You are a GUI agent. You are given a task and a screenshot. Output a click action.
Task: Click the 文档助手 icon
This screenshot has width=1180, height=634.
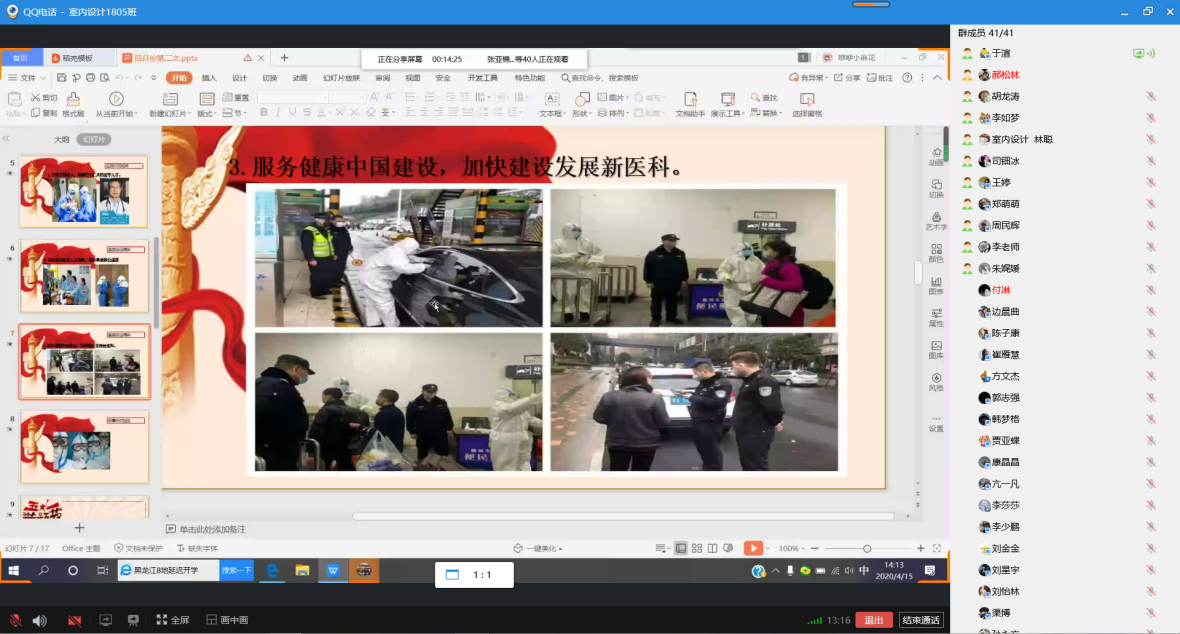[x=690, y=98]
